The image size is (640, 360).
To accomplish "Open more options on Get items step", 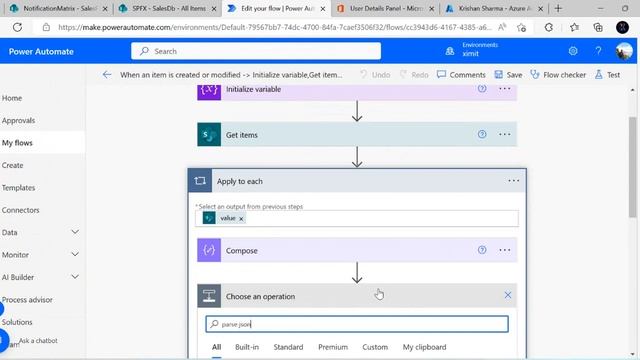I will (504, 134).
